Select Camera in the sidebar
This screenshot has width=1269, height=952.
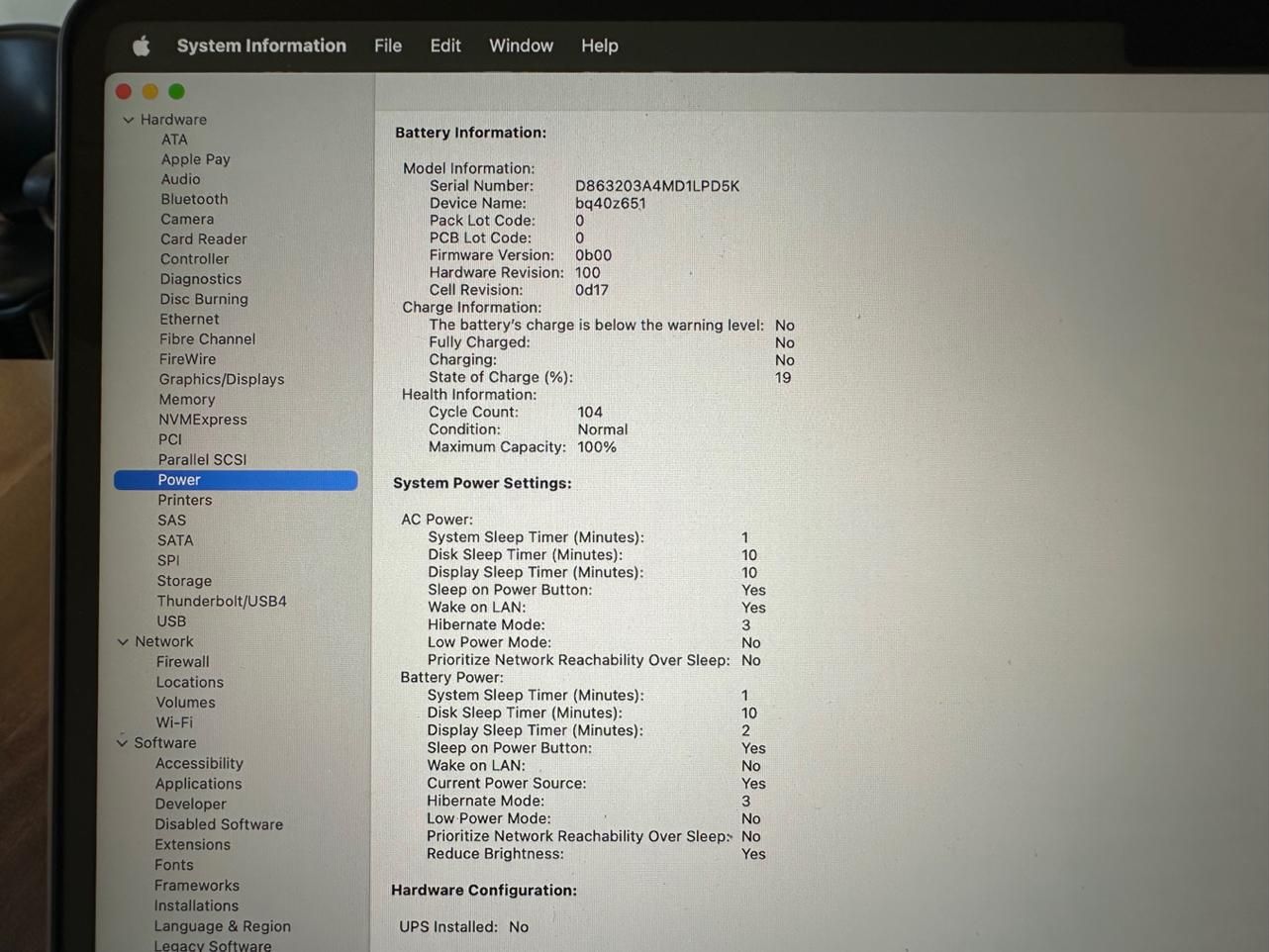coord(187,219)
